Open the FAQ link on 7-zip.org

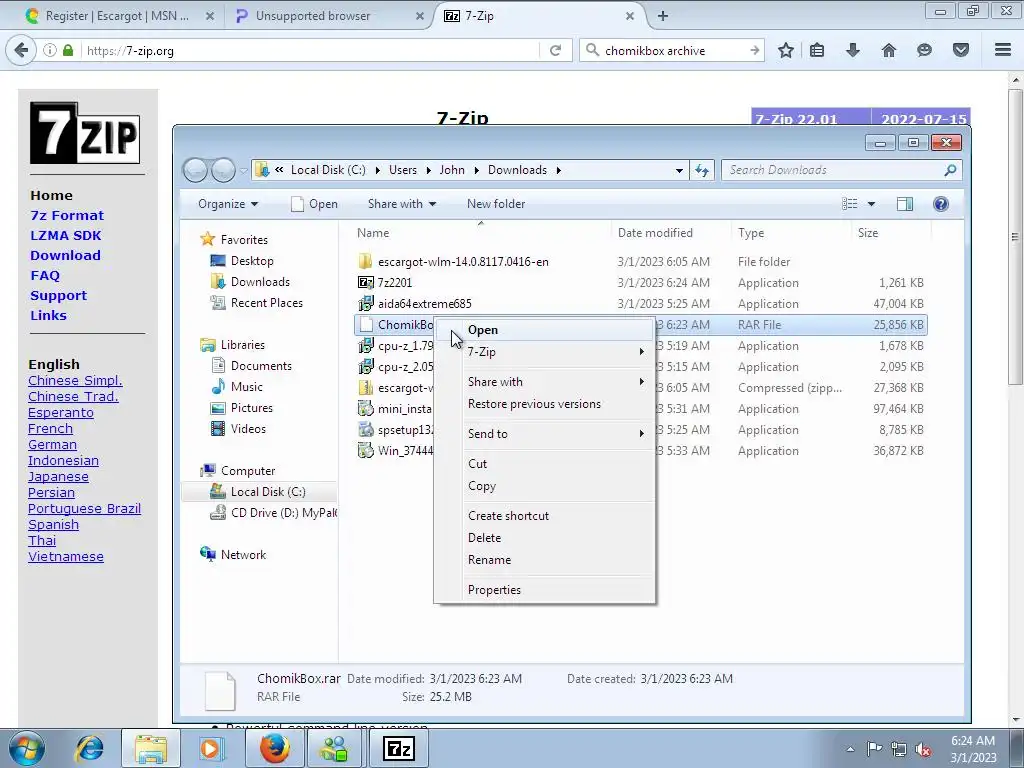click(45, 276)
